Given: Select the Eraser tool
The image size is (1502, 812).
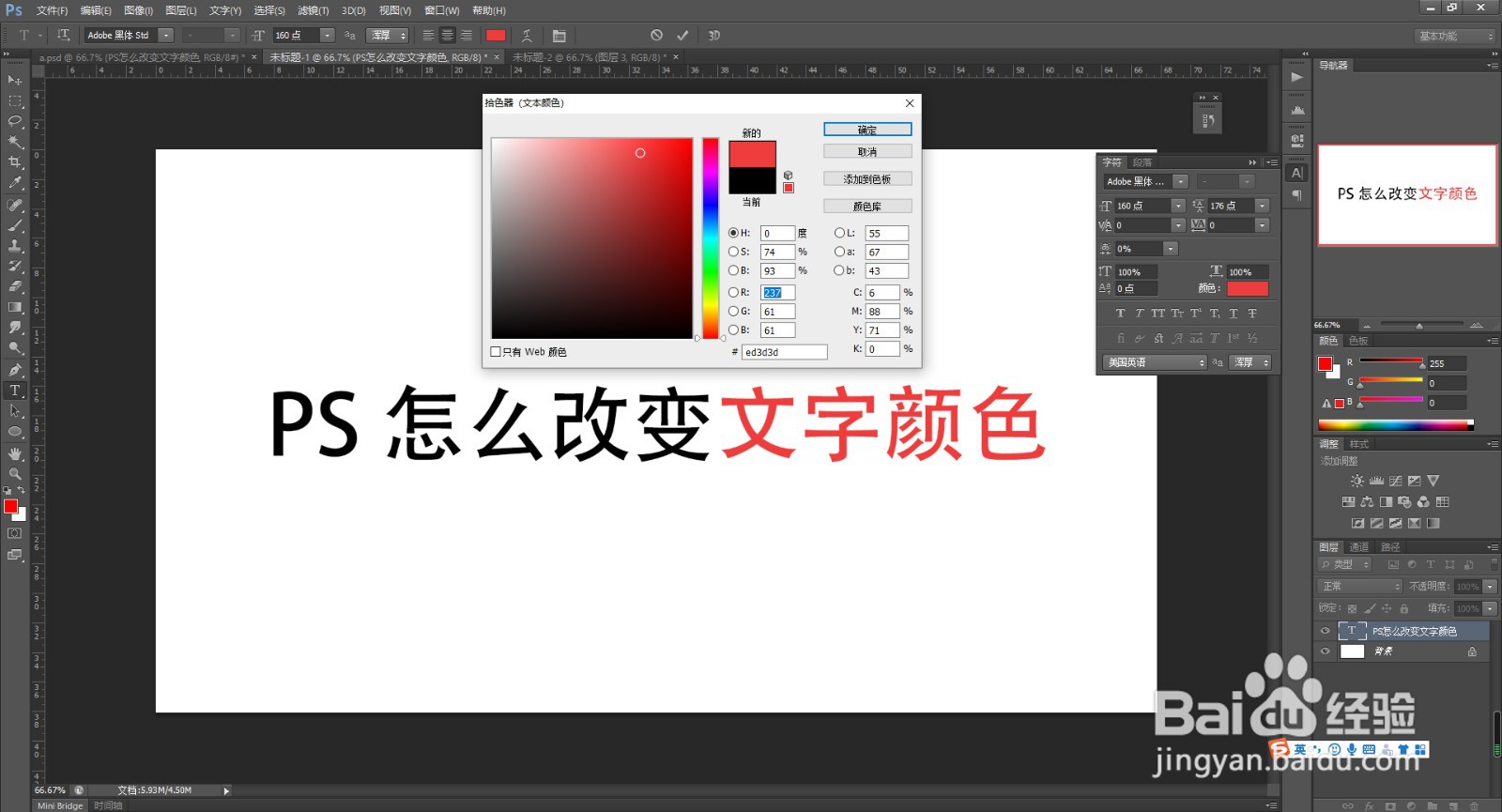Looking at the screenshot, I should pyautogui.click(x=14, y=286).
